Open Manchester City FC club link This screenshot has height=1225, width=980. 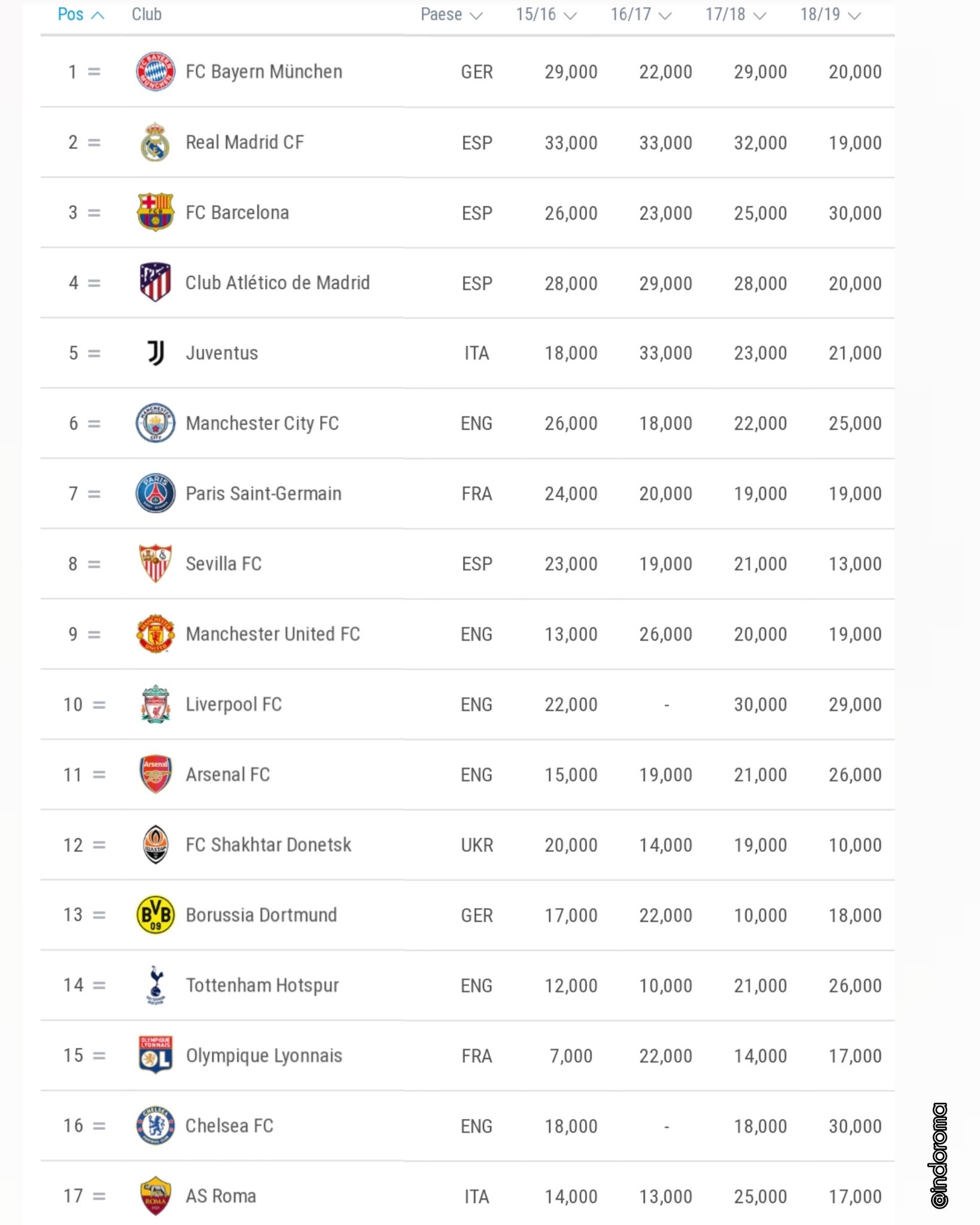click(x=262, y=423)
